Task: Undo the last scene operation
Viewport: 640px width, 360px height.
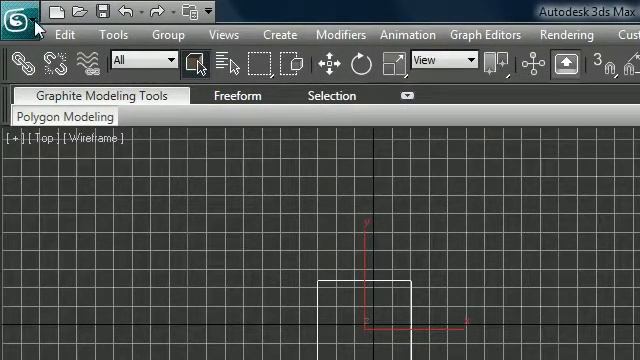Action: tap(126, 11)
